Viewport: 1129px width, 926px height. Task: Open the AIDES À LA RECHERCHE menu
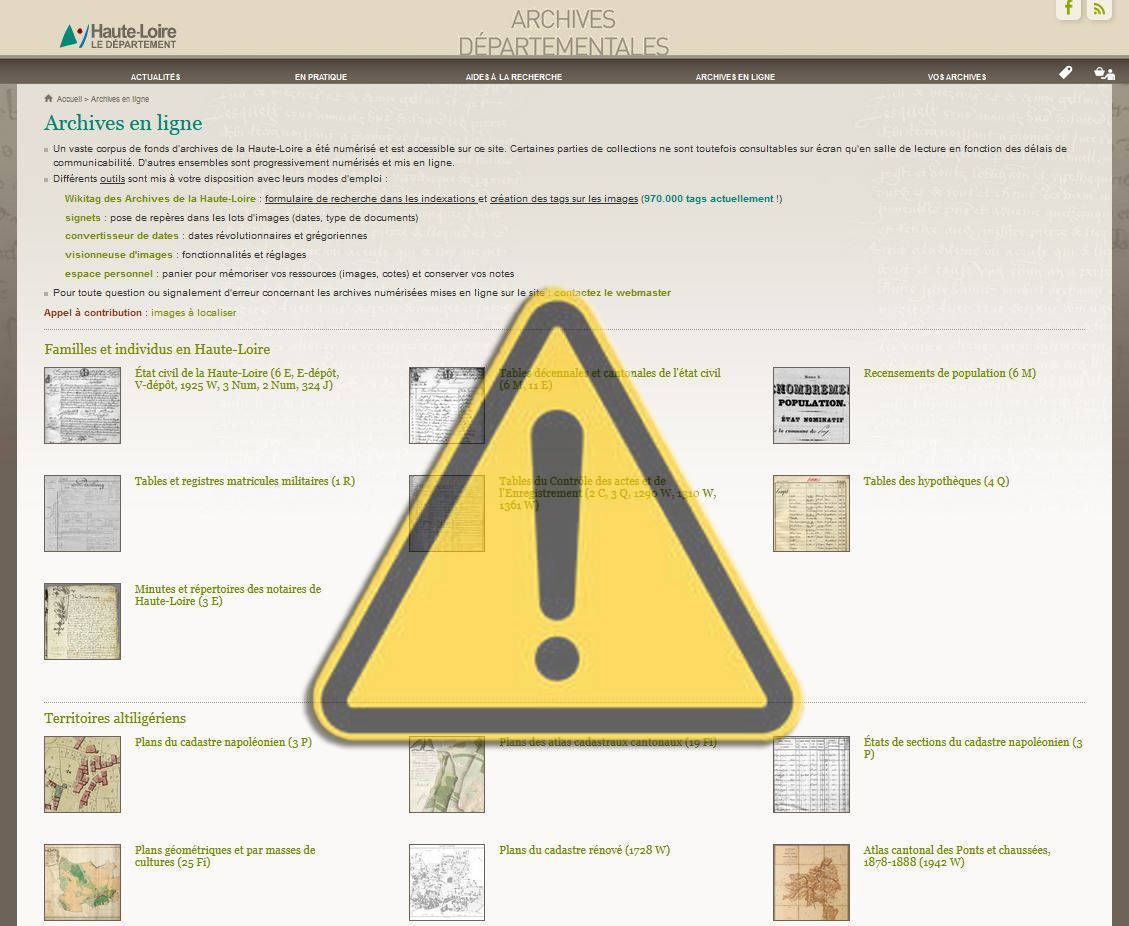[x=513, y=76]
